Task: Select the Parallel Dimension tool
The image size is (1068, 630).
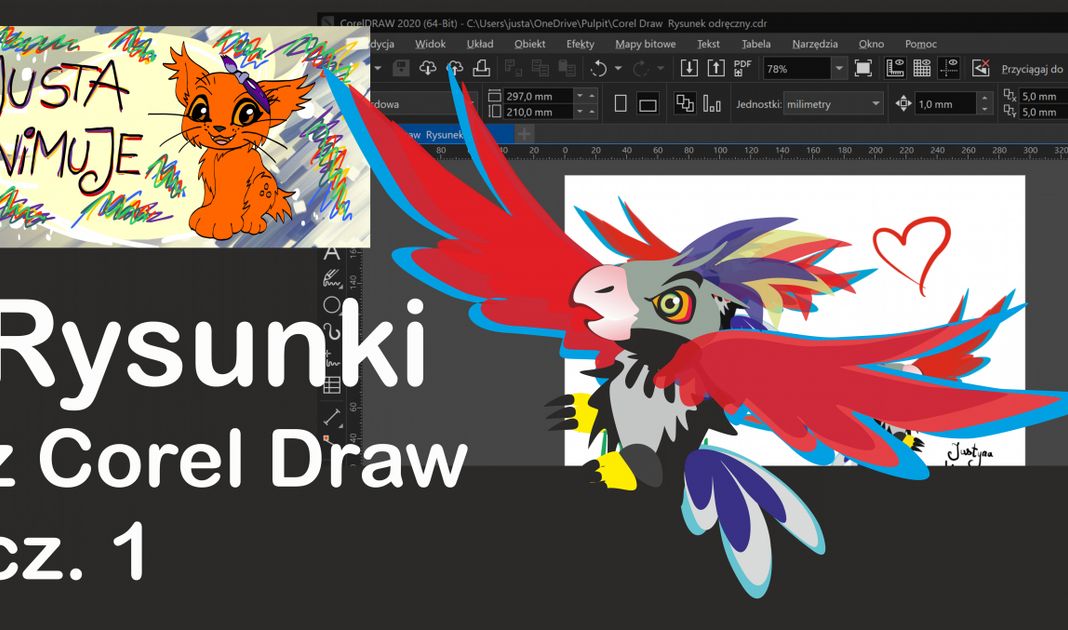Action: [331, 414]
